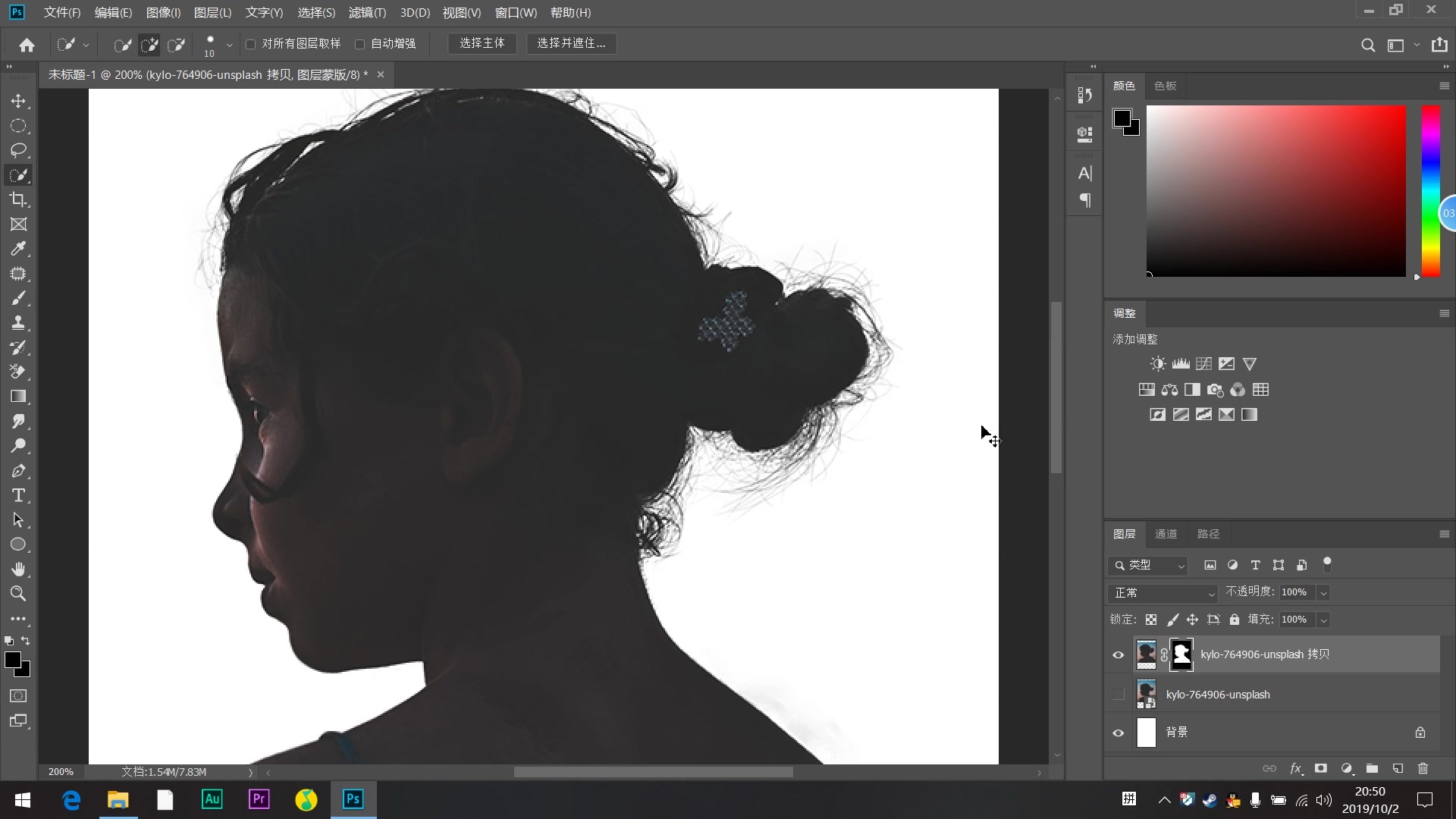Open the blend mode 正常 dropdown

point(1162,593)
